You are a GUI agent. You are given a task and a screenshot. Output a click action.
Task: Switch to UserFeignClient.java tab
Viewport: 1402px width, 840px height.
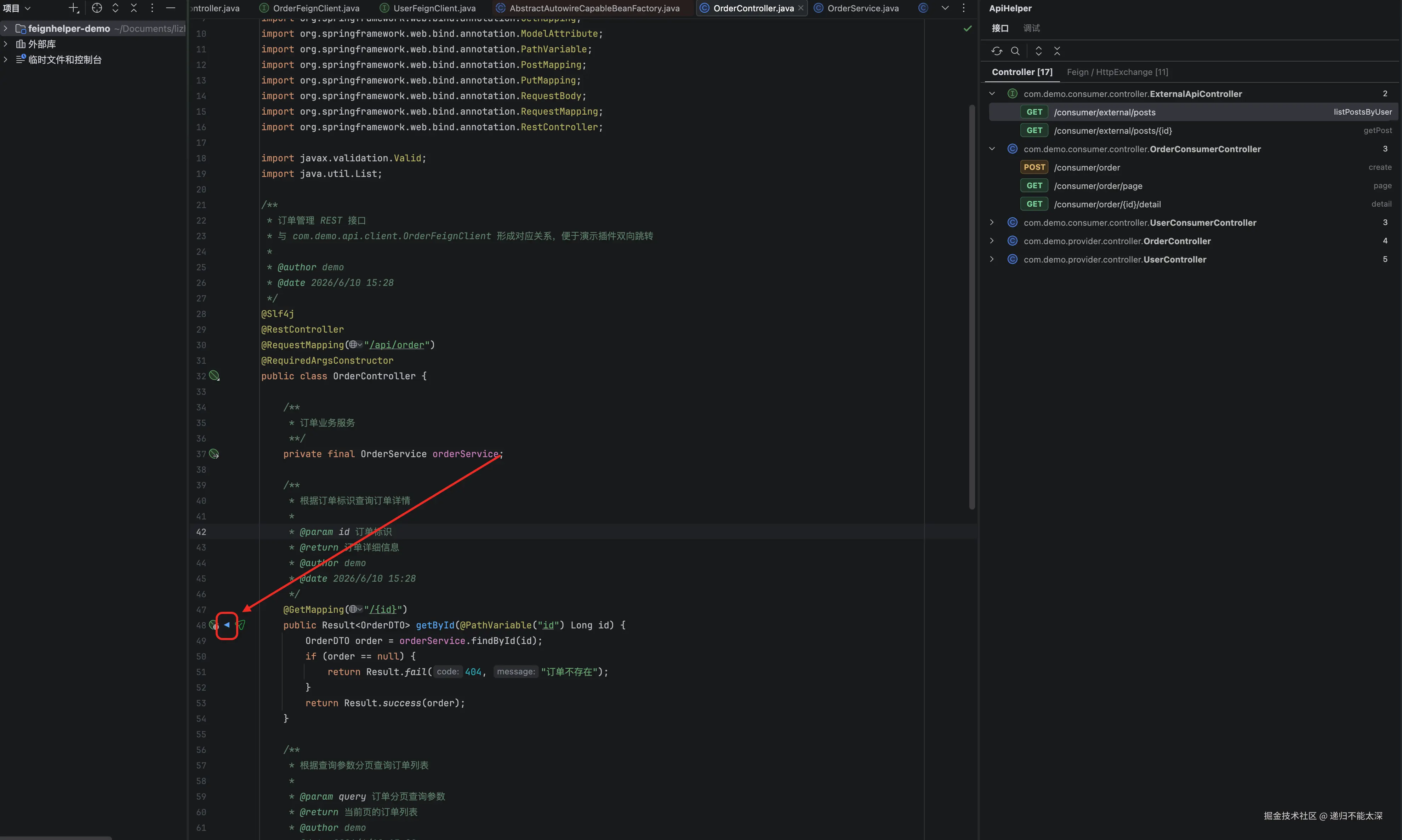point(429,8)
